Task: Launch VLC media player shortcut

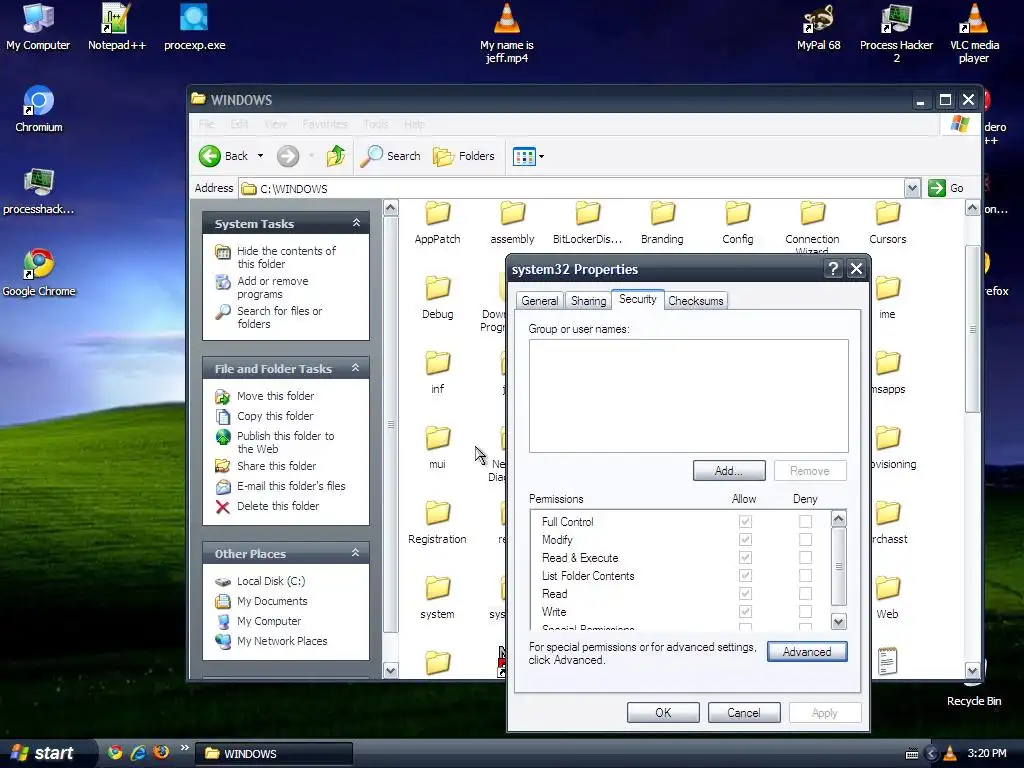Action: pyautogui.click(x=974, y=33)
